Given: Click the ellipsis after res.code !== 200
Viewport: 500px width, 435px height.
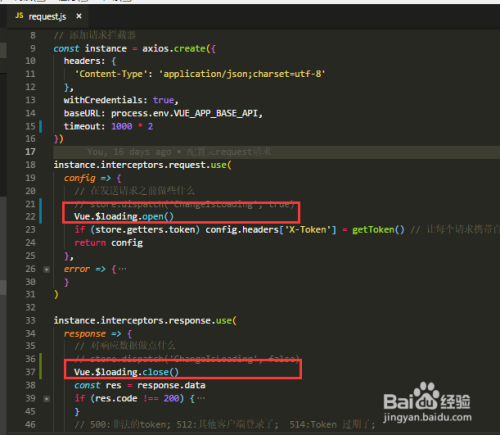Looking at the screenshot, I should pyautogui.click(x=201, y=398).
